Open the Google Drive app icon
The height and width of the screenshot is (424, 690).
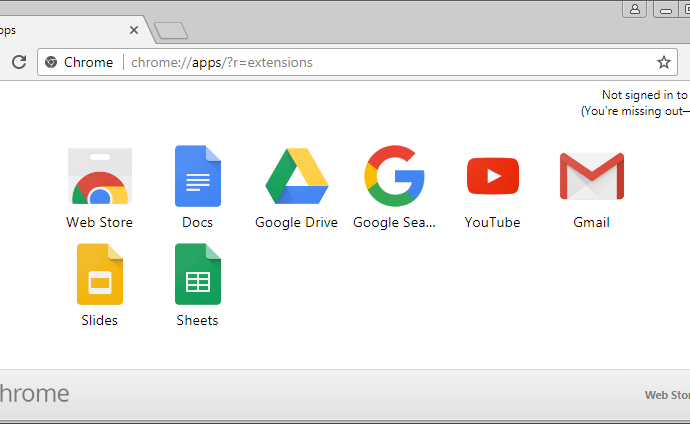click(x=297, y=176)
